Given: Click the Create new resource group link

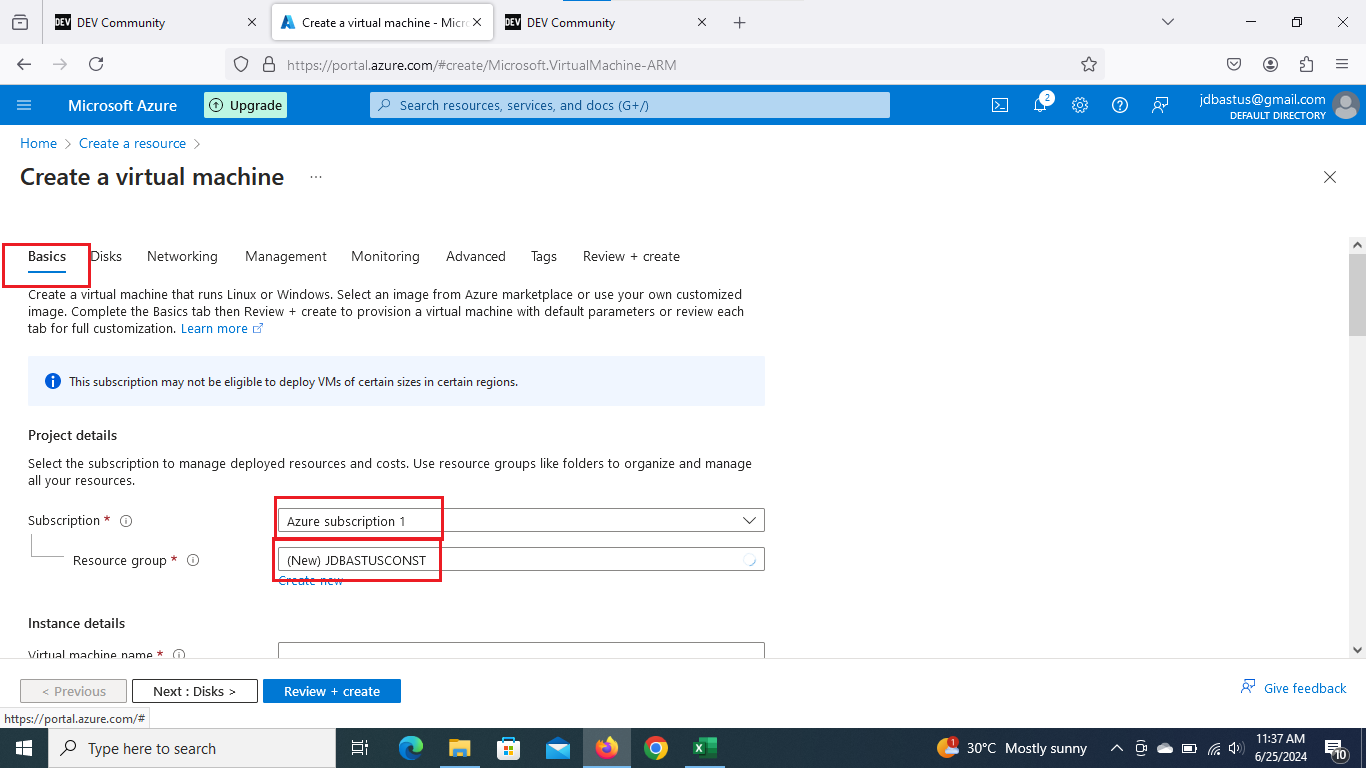Looking at the screenshot, I should (311, 580).
